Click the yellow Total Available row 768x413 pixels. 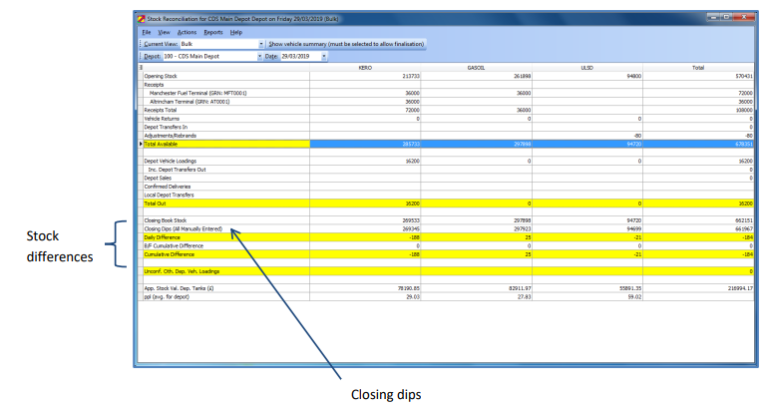pos(200,144)
